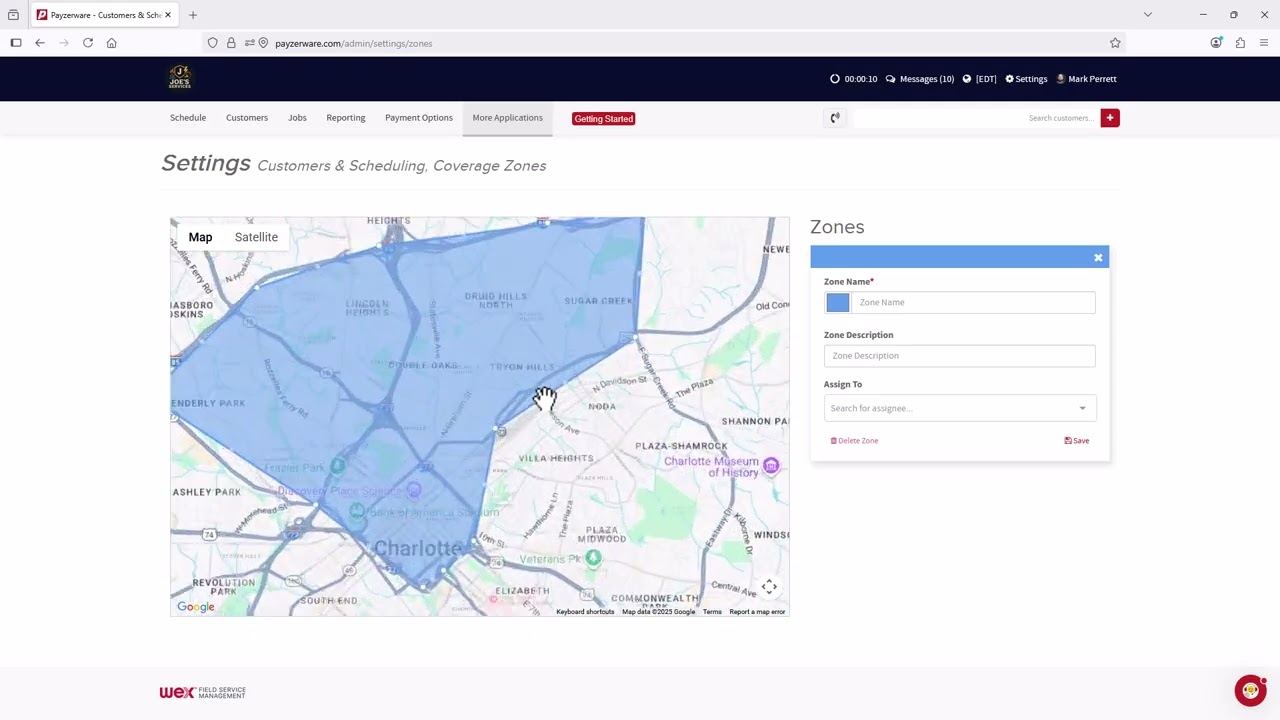
Task: Close the Payzerware browser tab
Action: pyautogui.click(x=168, y=15)
